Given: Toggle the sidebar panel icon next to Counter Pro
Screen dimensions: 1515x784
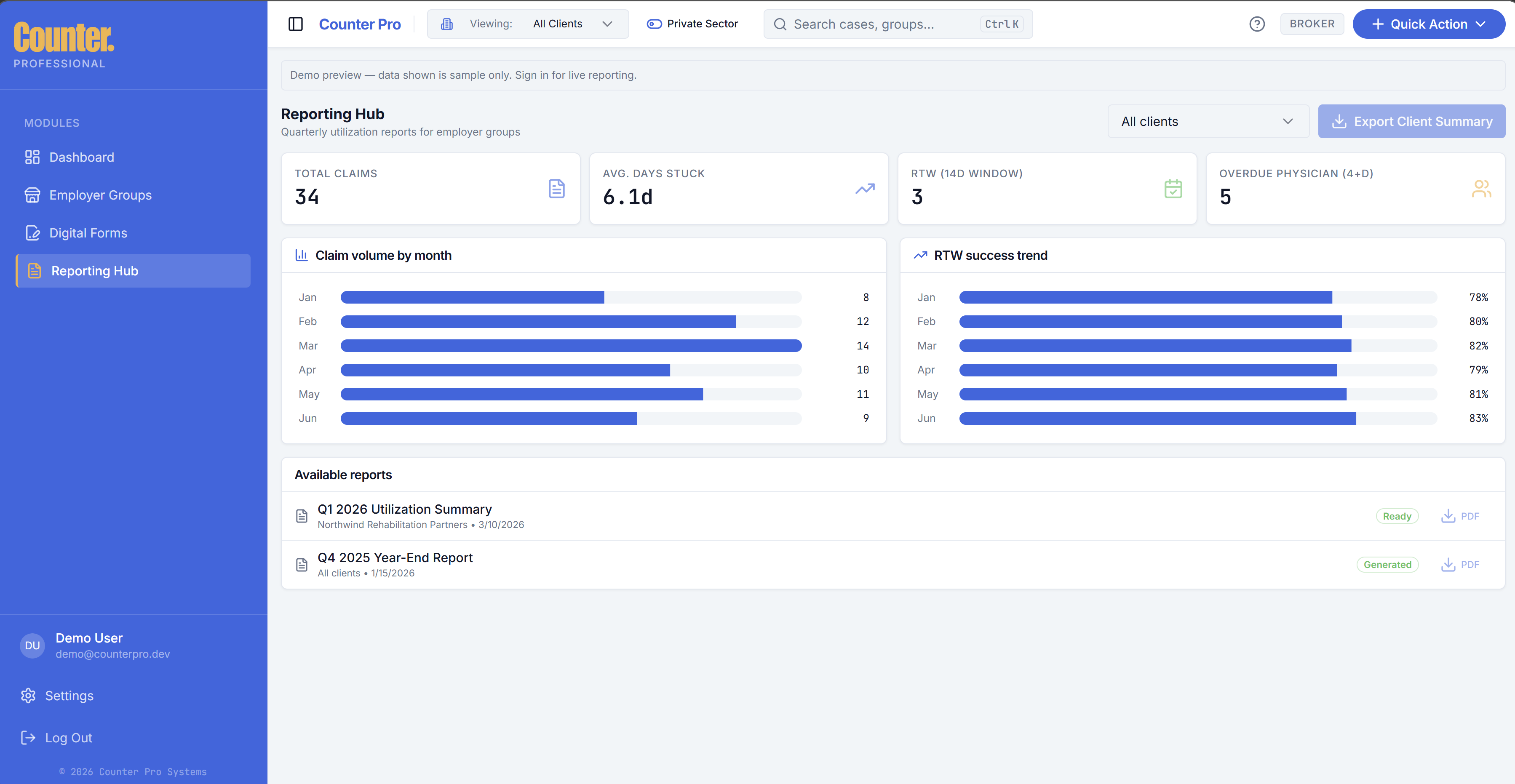Looking at the screenshot, I should (296, 24).
